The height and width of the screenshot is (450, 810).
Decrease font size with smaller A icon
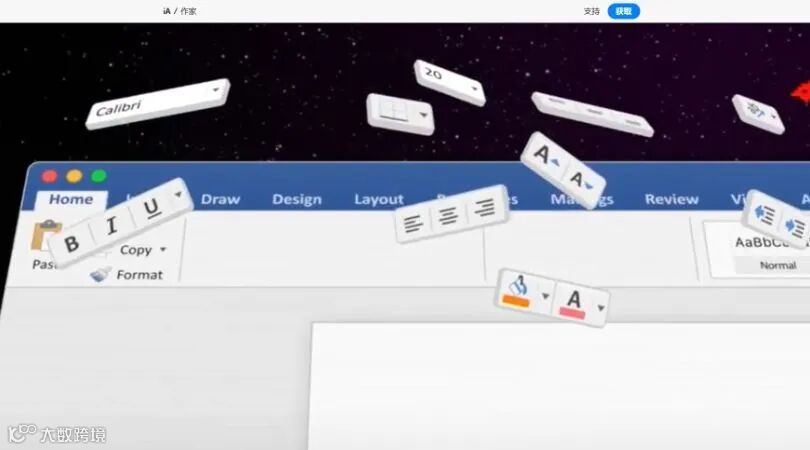pos(580,180)
